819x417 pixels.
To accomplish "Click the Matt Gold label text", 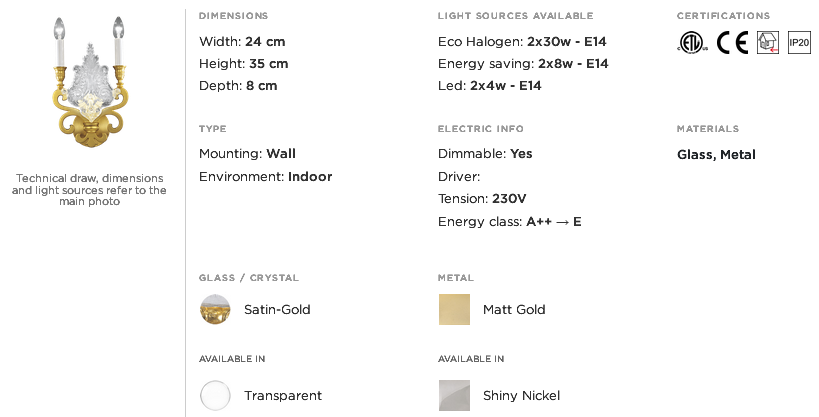I will pos(514,309).
